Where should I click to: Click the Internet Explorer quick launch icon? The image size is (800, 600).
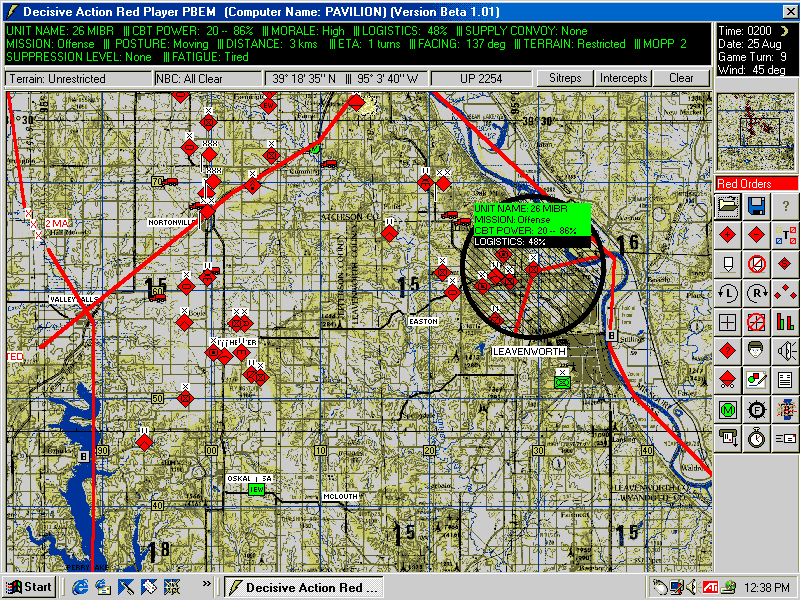[80, 587]
